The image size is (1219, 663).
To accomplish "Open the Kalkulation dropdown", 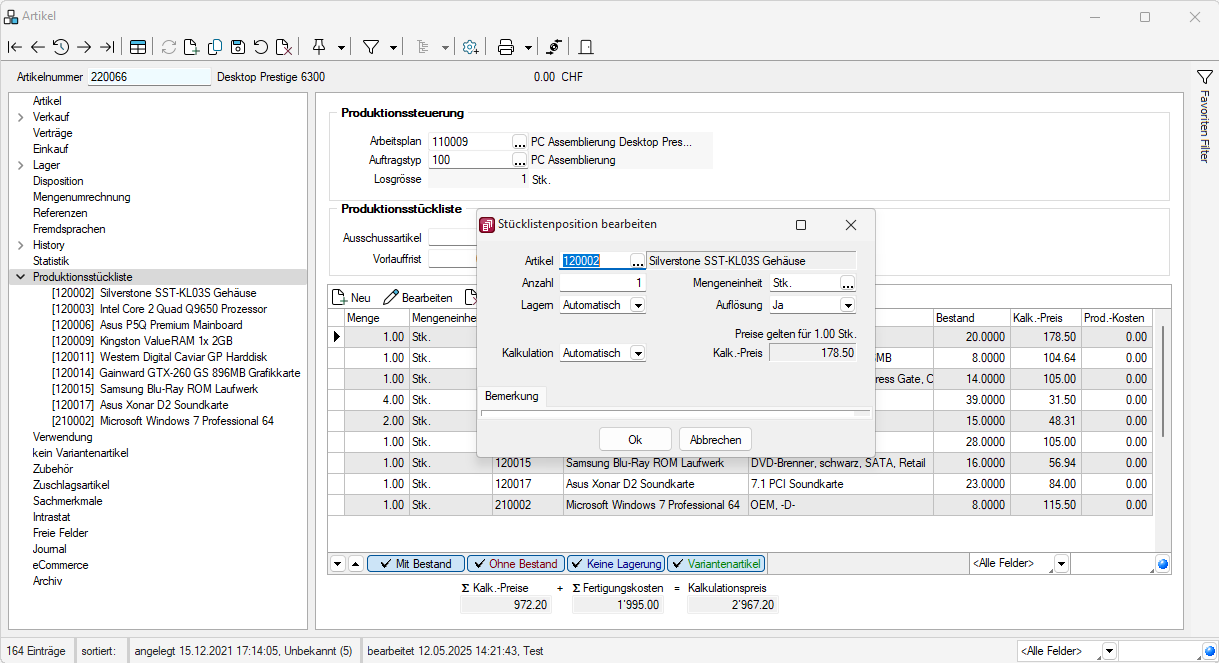I will [638, 353].
